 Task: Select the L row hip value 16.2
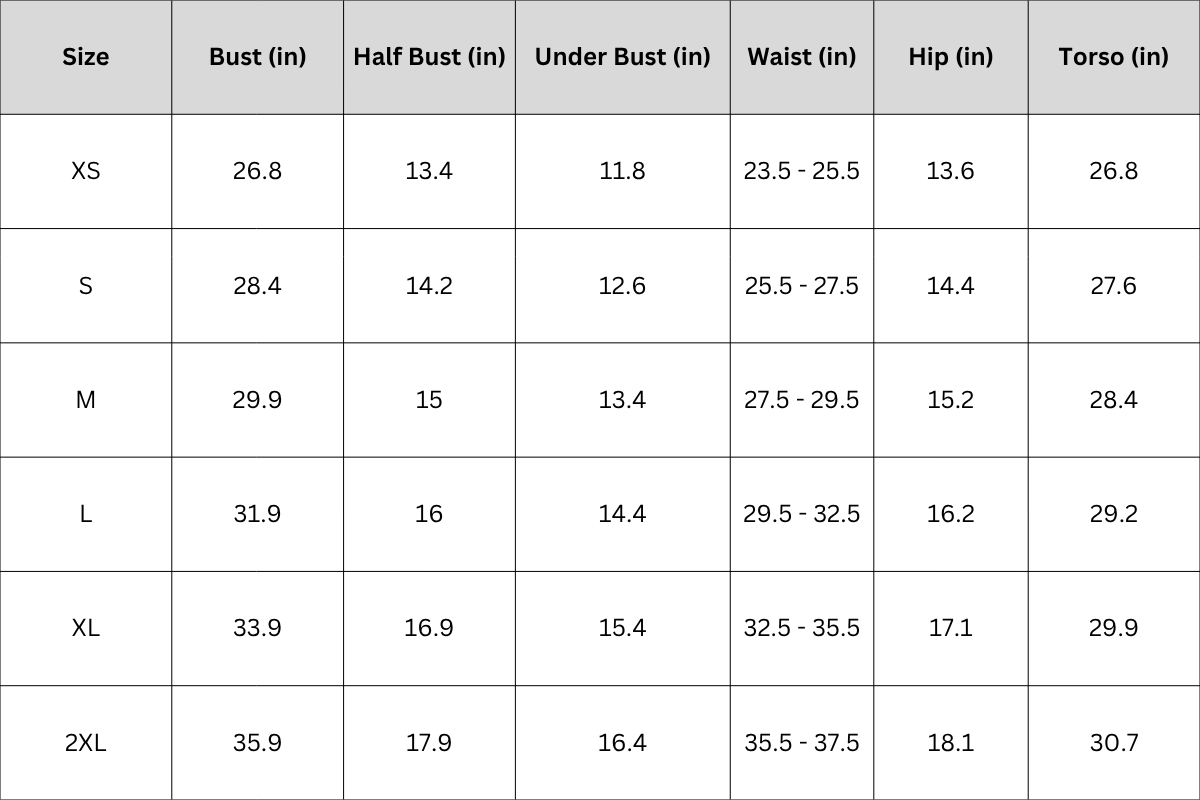pos(950,514)
